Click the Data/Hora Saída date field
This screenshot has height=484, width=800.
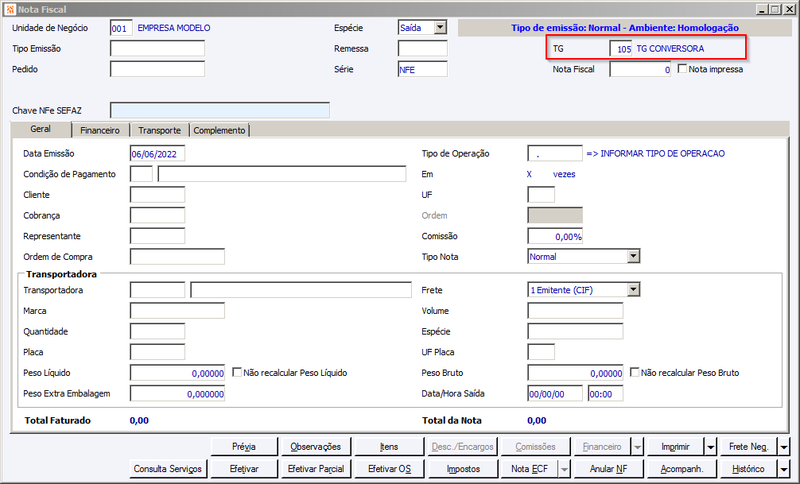[x=555, y=394]
